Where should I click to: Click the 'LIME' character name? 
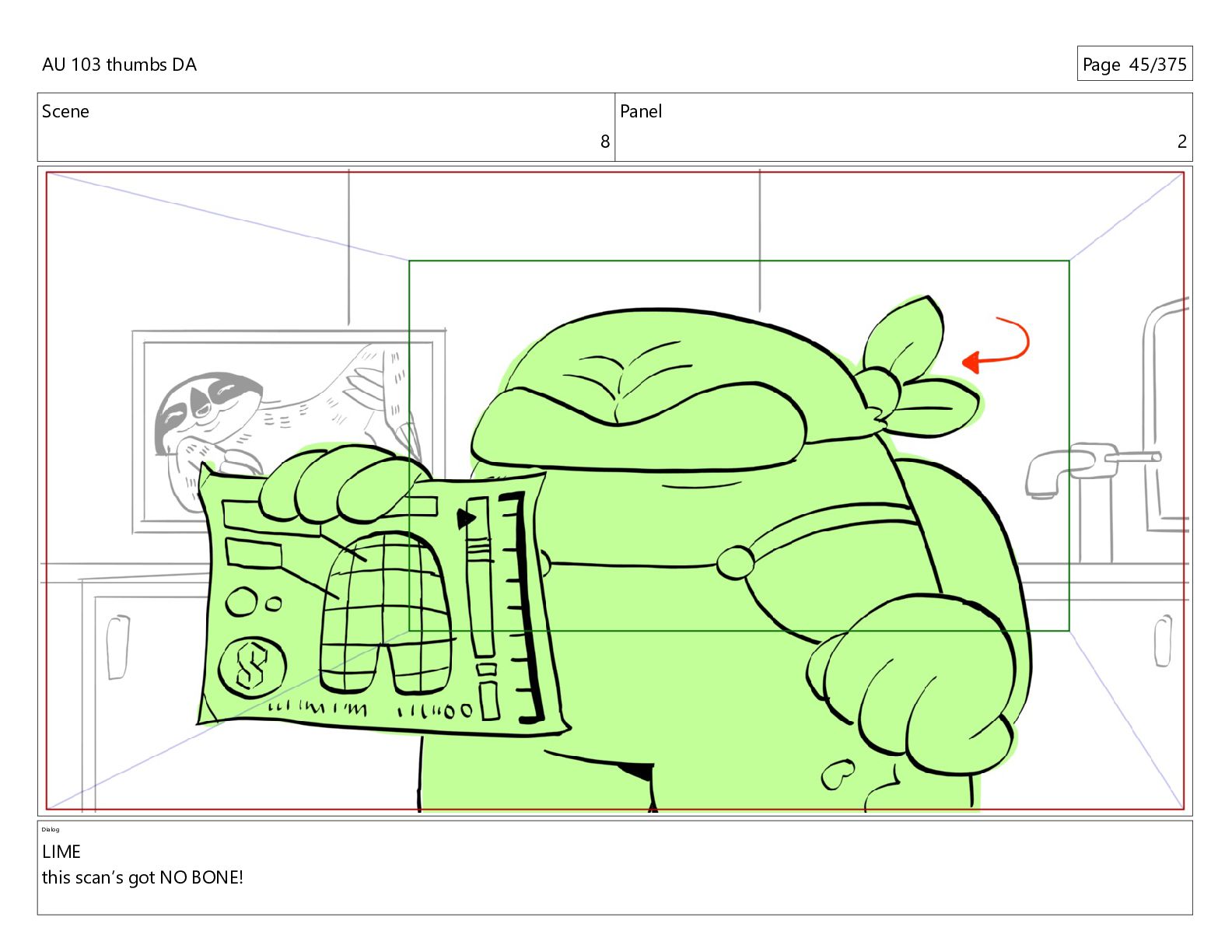click(61, 852)
